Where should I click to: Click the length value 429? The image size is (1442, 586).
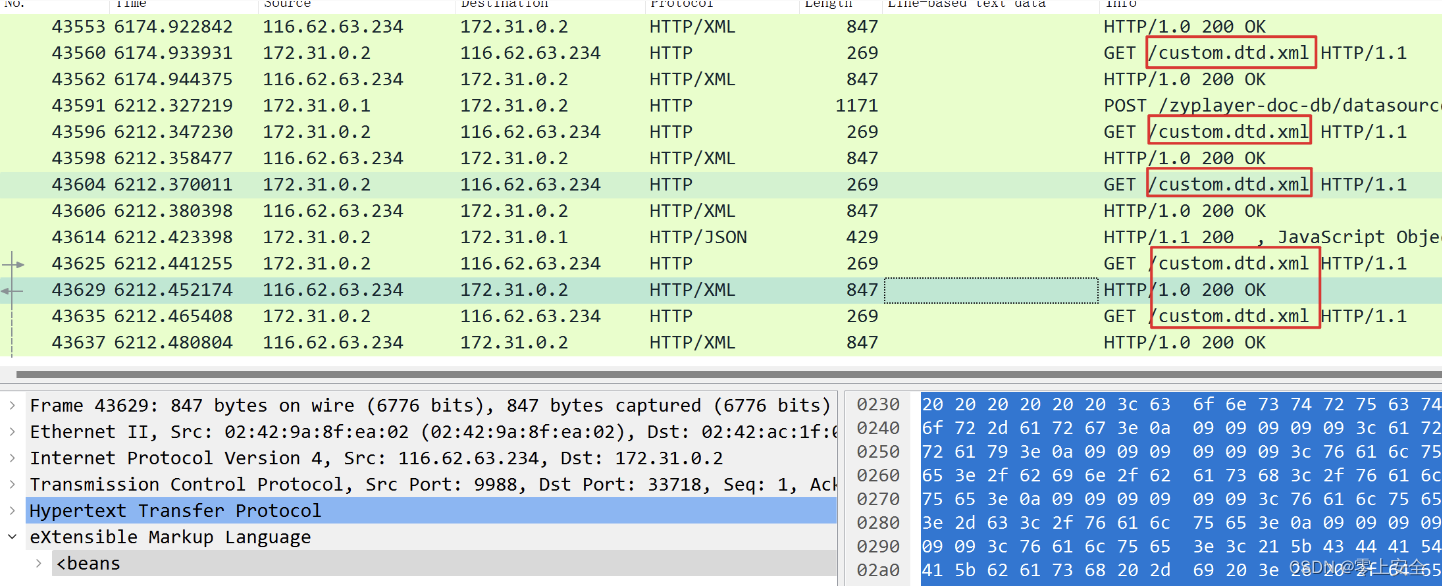(862, 237)
